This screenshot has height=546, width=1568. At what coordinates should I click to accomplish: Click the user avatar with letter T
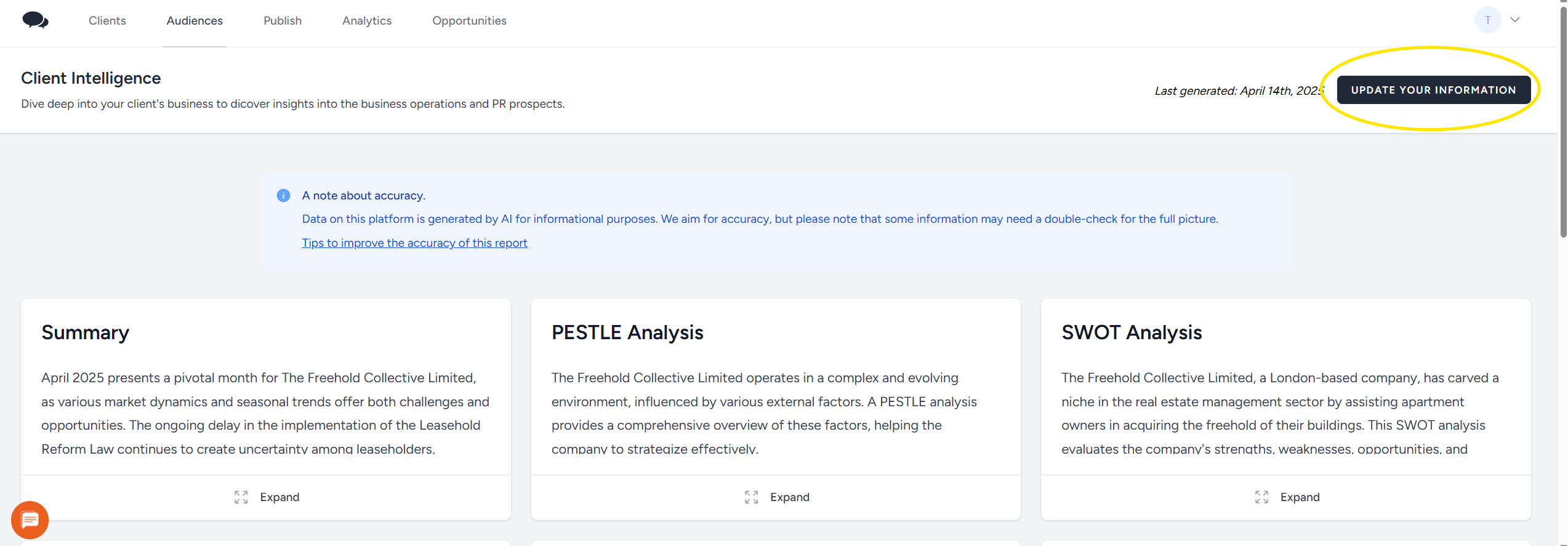1487,20
